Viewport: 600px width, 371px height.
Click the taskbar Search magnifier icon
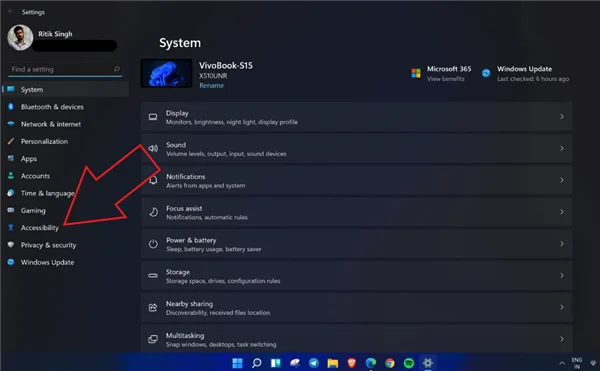256,363
